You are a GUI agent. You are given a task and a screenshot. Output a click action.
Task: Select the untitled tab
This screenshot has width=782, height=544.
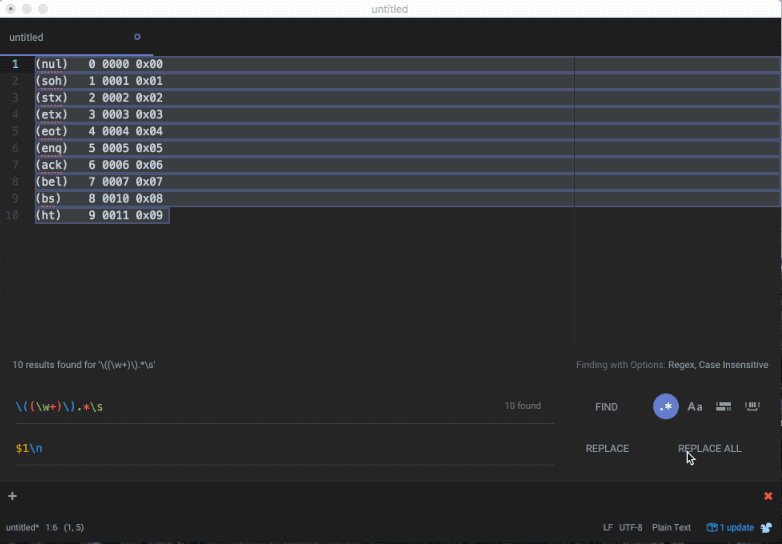[x=76, y=37]
